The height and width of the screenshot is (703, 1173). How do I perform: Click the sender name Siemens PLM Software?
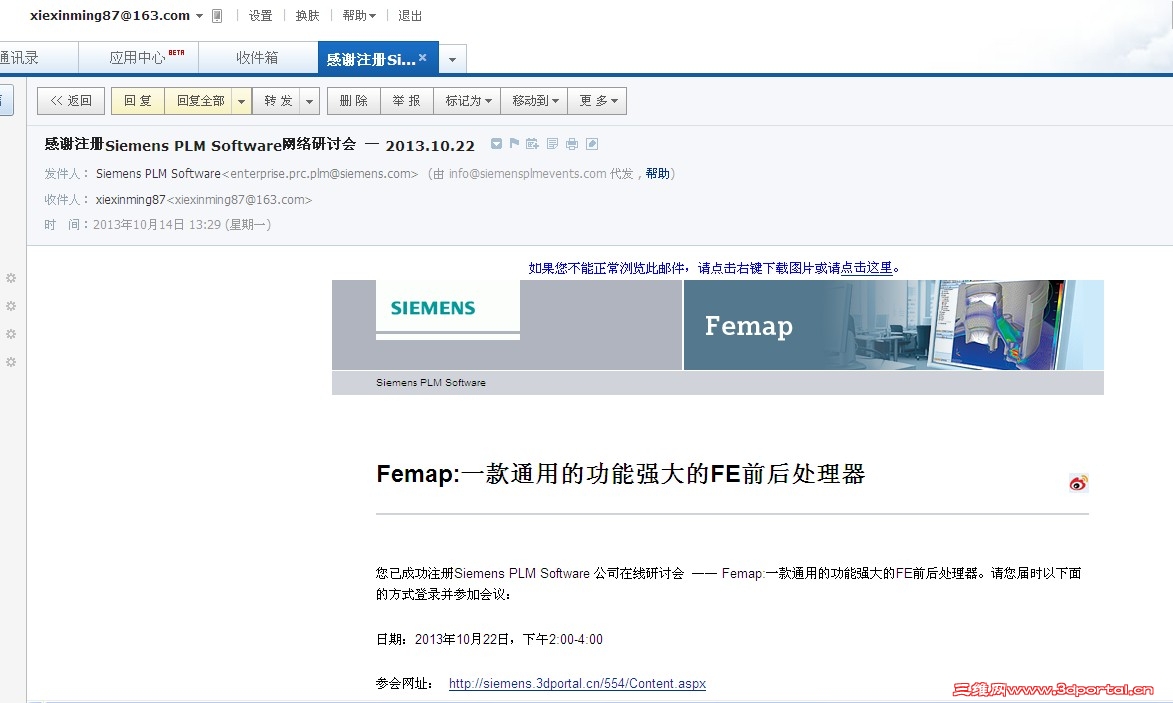[x=158, y=174]
